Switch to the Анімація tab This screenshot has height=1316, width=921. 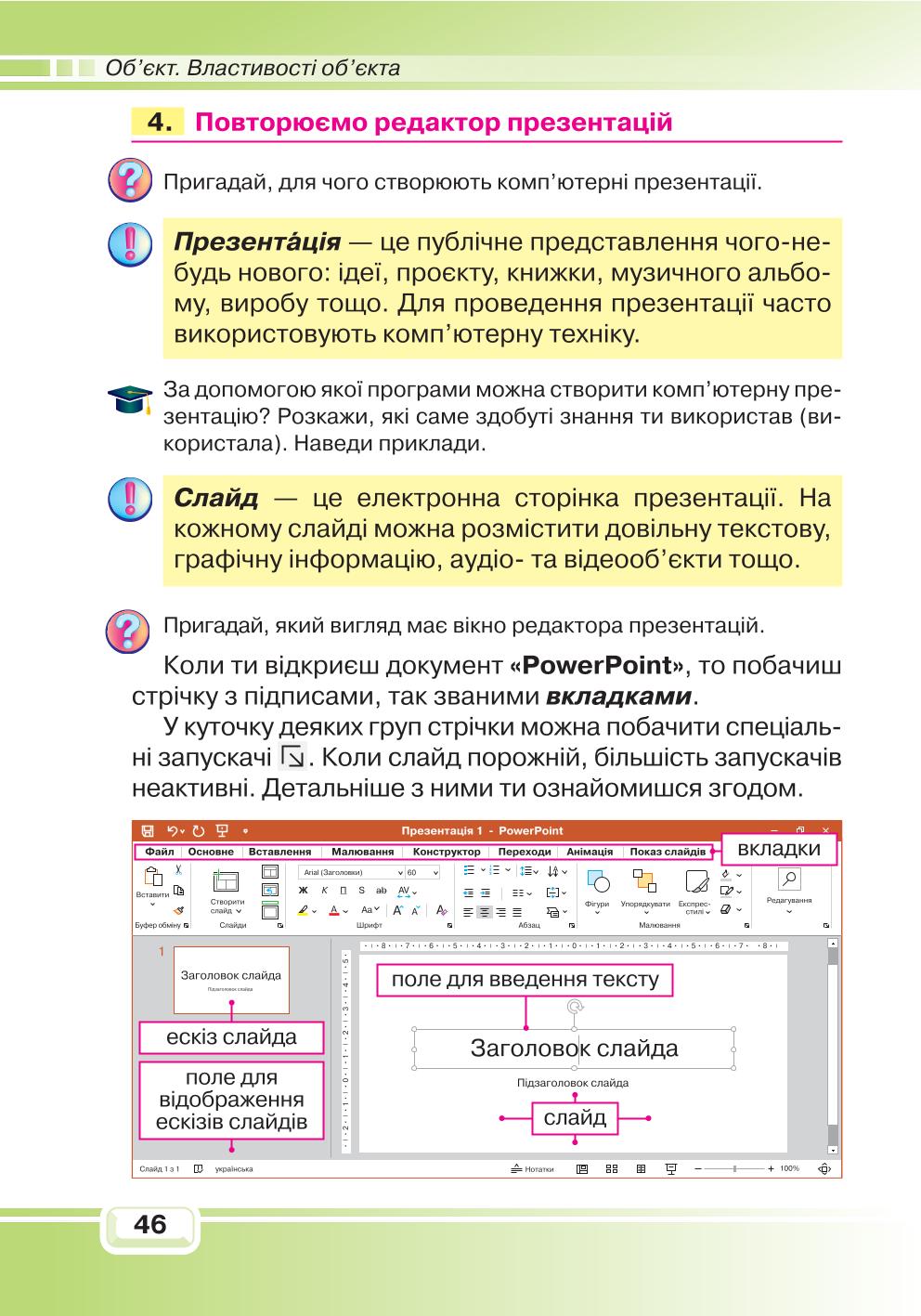(x=590, y=852)
